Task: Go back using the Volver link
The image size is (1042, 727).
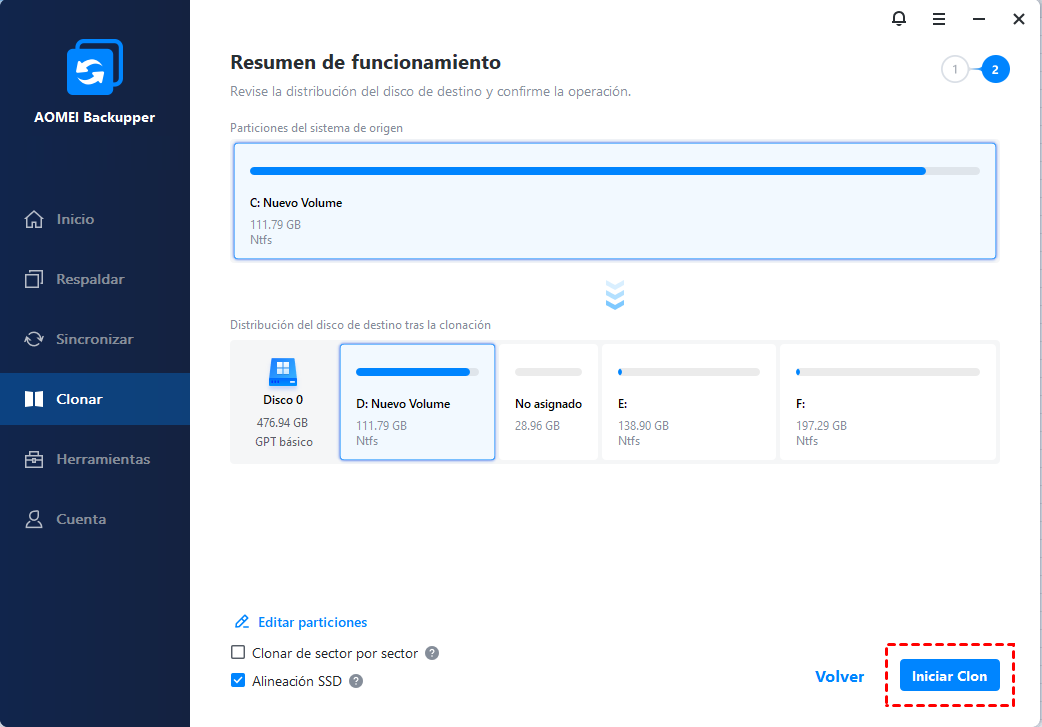Action: (x=839, y=676)
